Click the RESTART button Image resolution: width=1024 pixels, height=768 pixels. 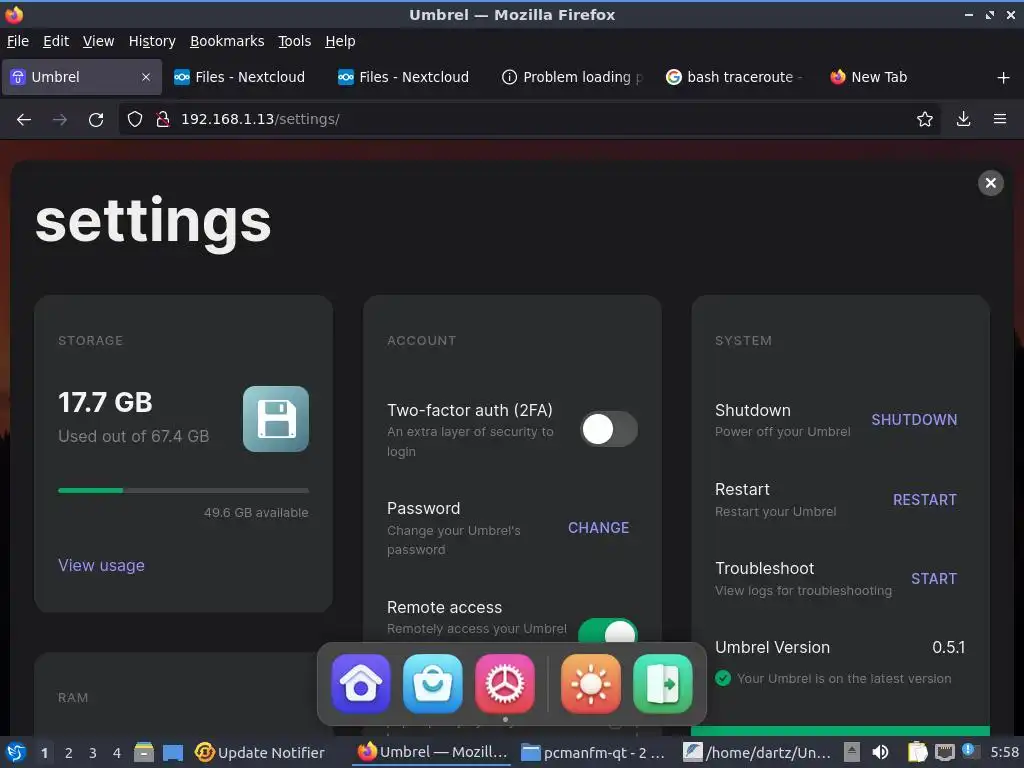tap(924, 500)
